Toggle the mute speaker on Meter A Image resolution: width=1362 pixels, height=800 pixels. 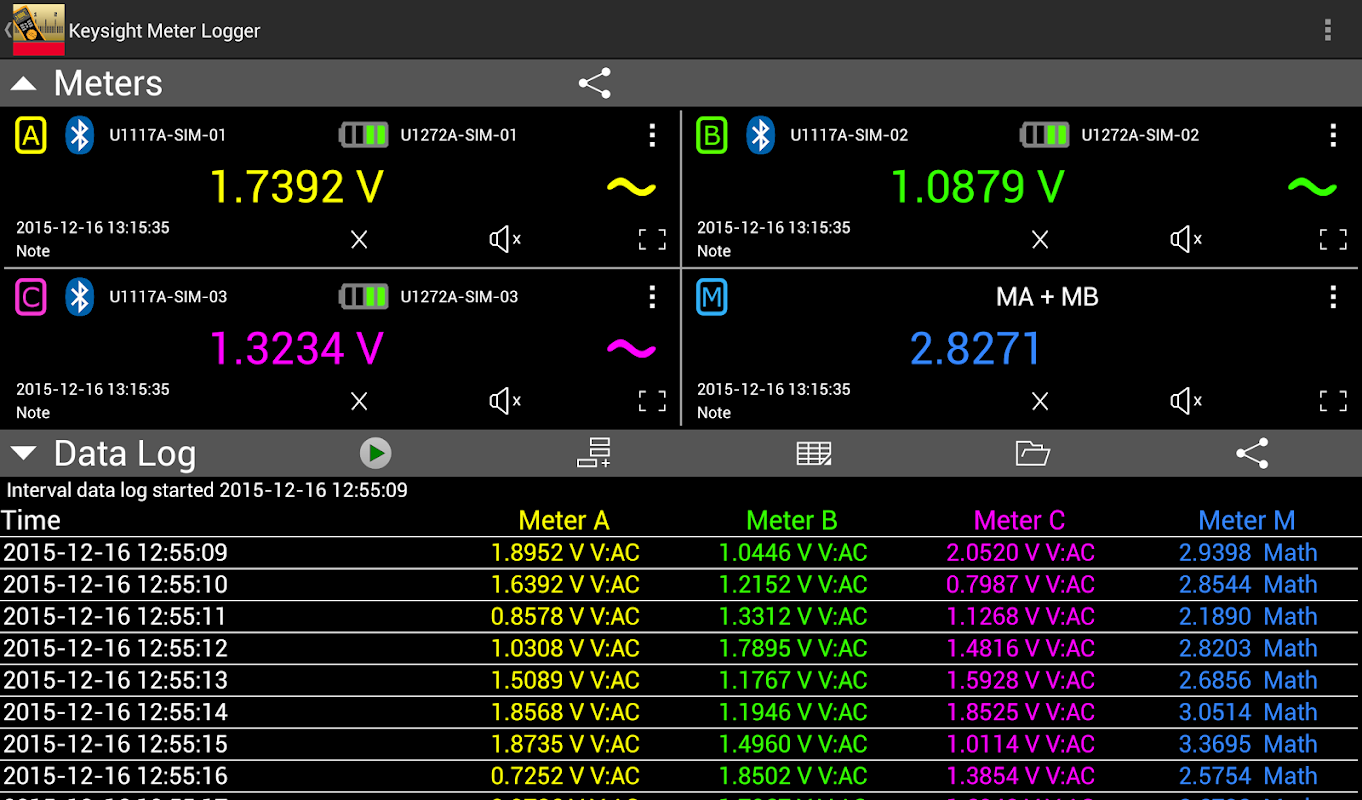pos(504,239)
